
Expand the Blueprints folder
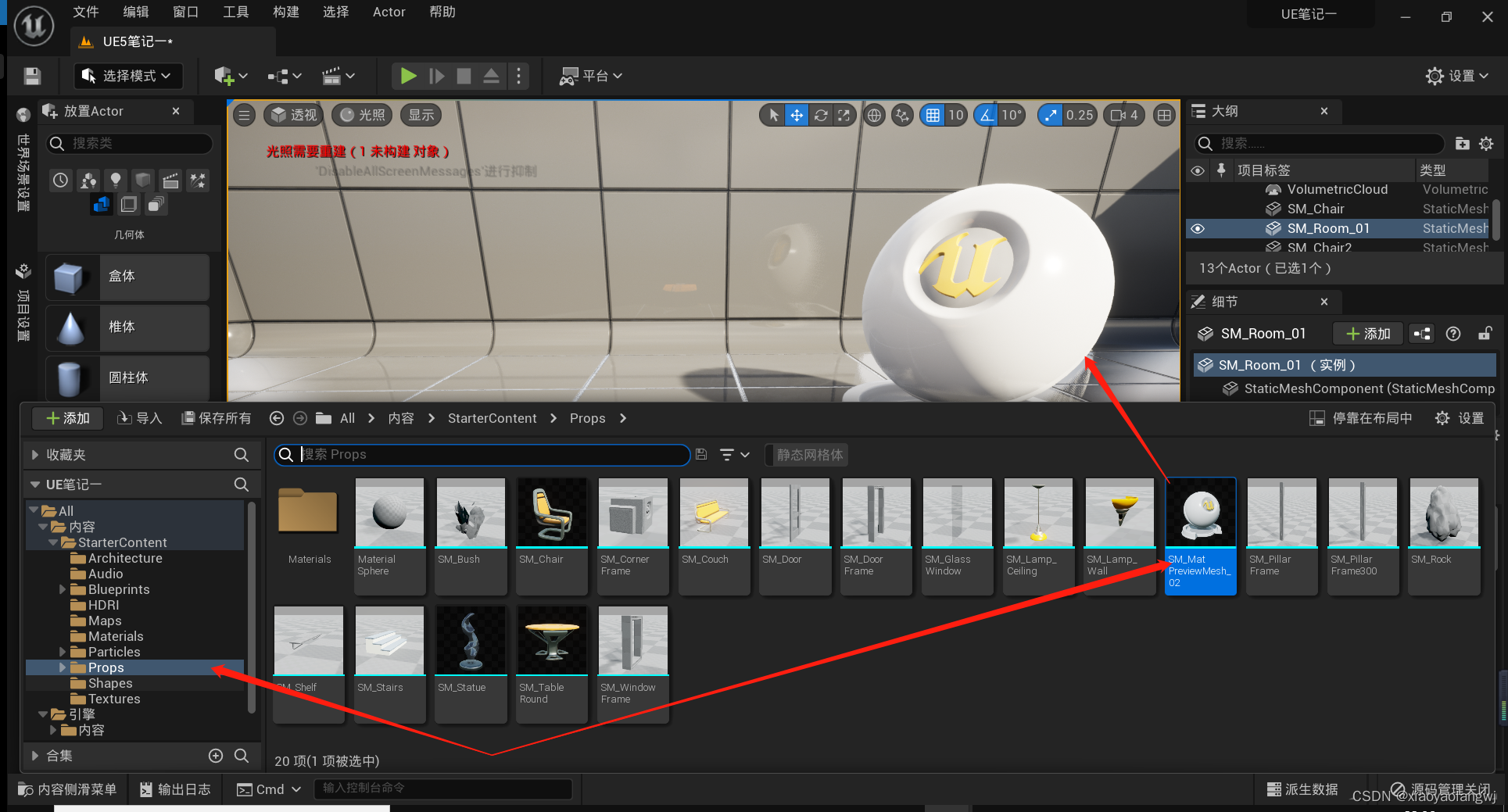[63, 590]
